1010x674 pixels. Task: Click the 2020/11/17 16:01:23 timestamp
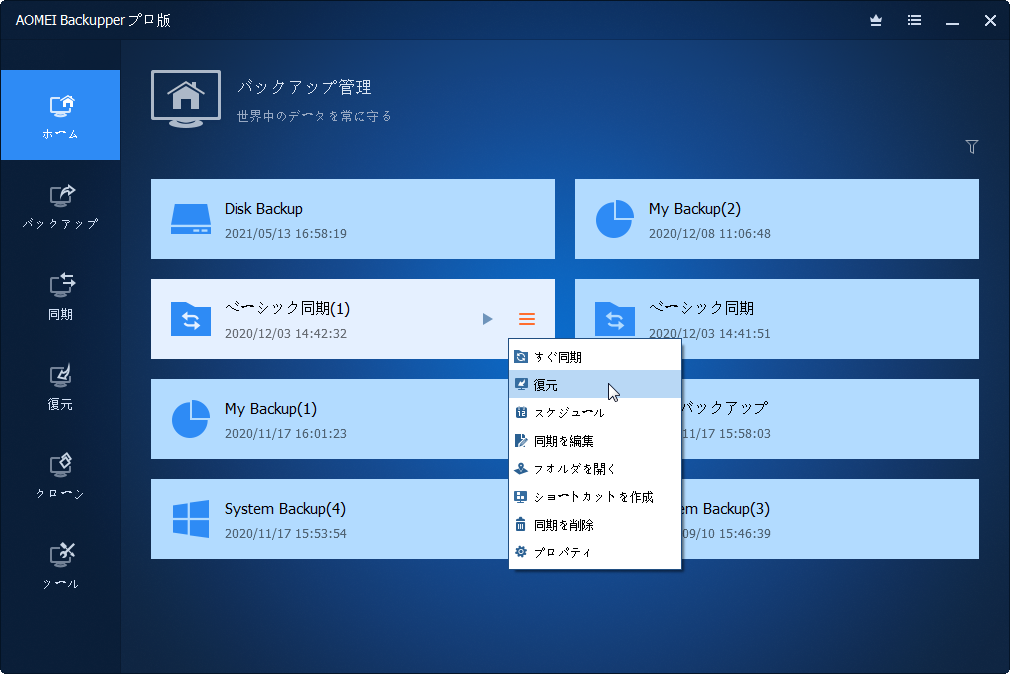click(x=285, y=434)
